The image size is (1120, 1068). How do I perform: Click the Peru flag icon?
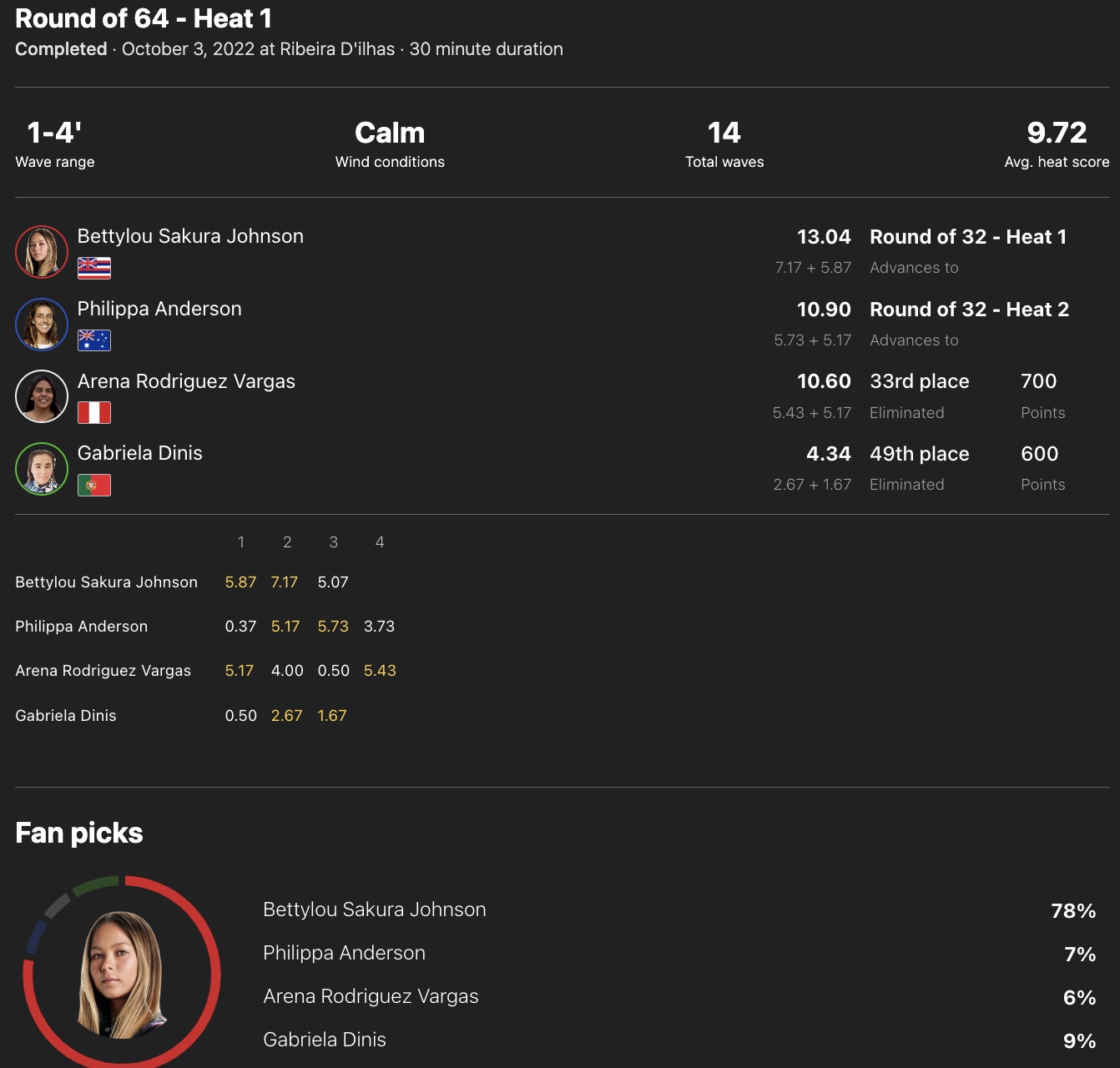[94, 412]
